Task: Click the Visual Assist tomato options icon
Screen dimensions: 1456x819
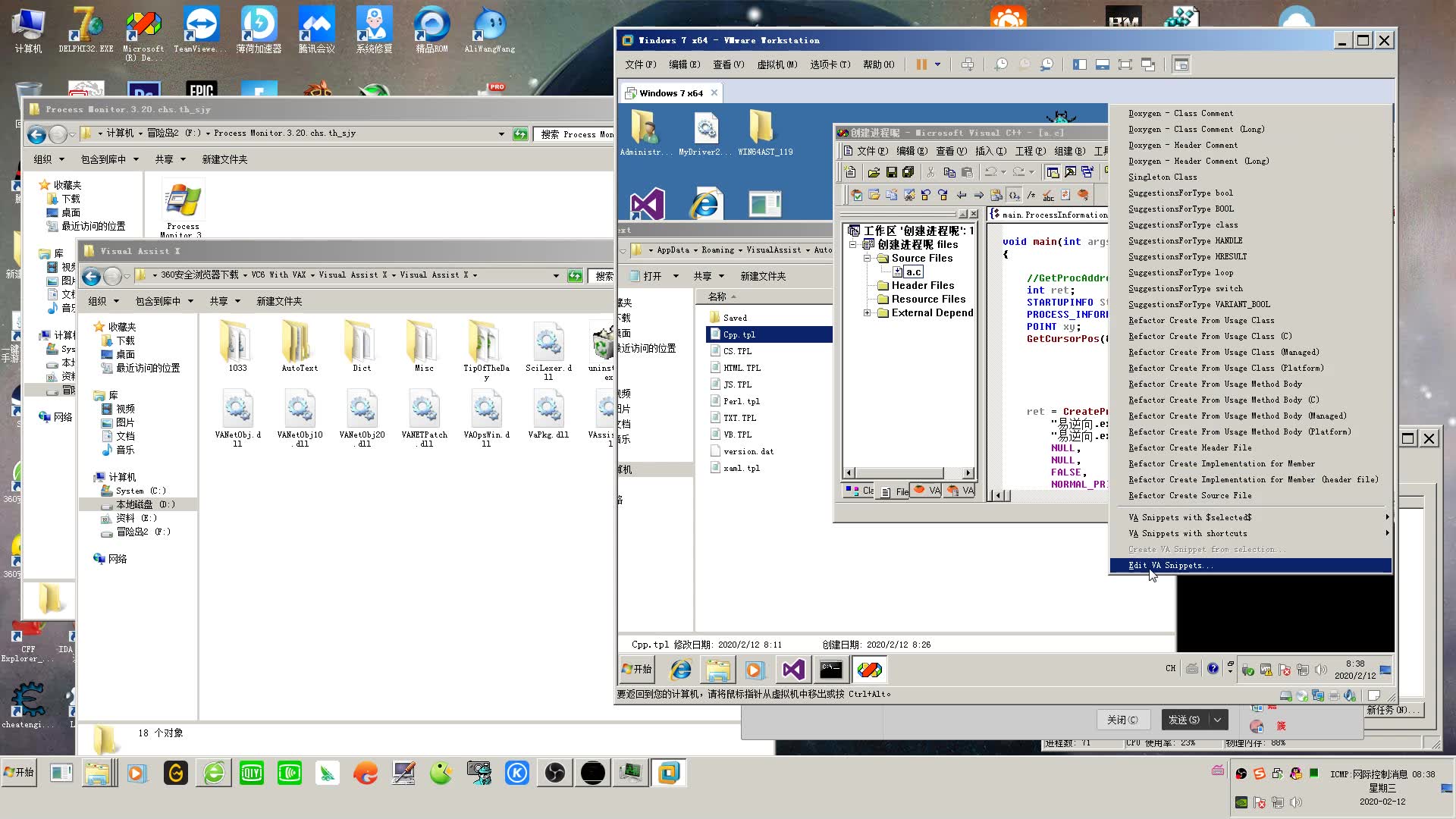Action: [1084, 195]
